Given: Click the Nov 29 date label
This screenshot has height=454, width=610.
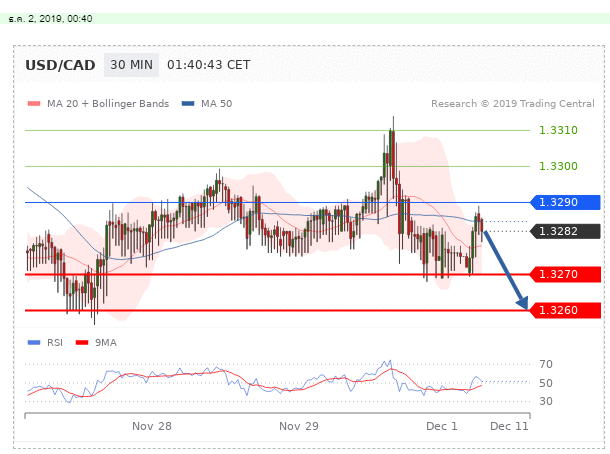Looking at the screenshot, I should (299, 426).
